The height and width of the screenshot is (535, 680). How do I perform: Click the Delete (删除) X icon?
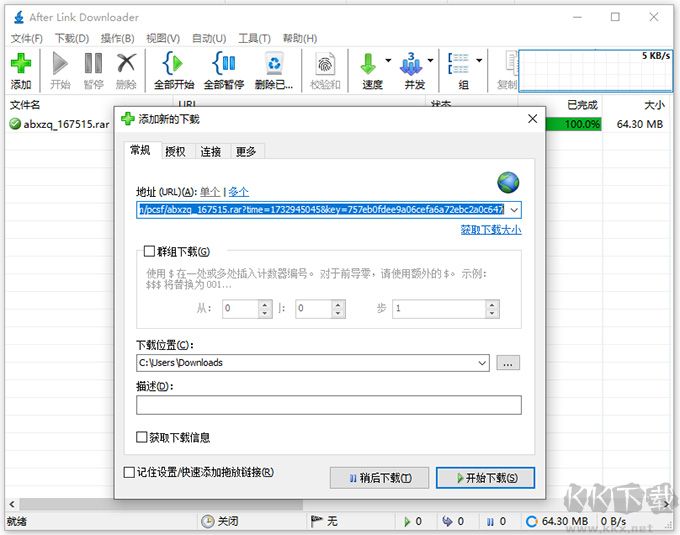point(126,64)
